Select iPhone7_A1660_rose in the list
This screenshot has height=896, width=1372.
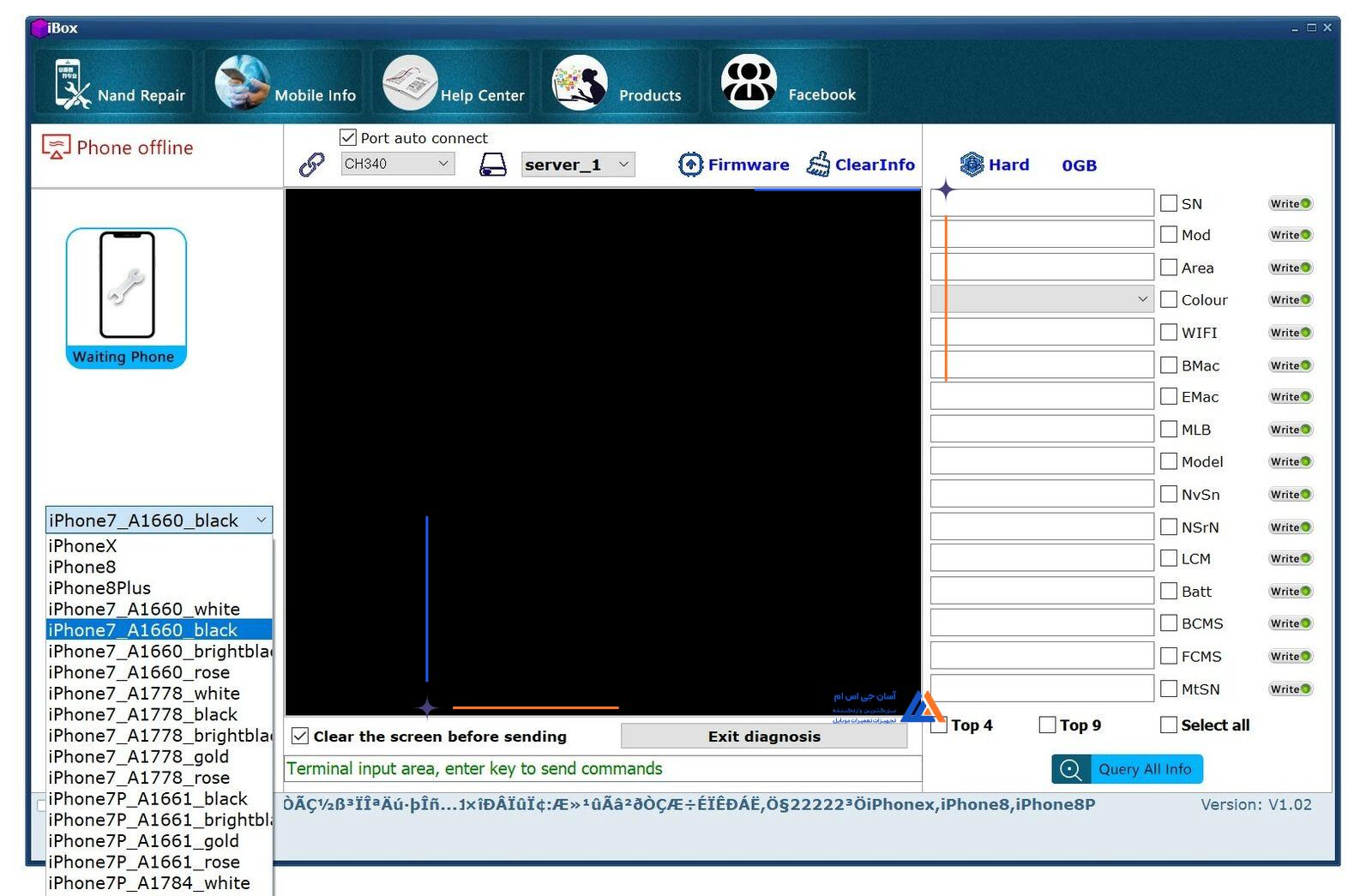point(159,672)
